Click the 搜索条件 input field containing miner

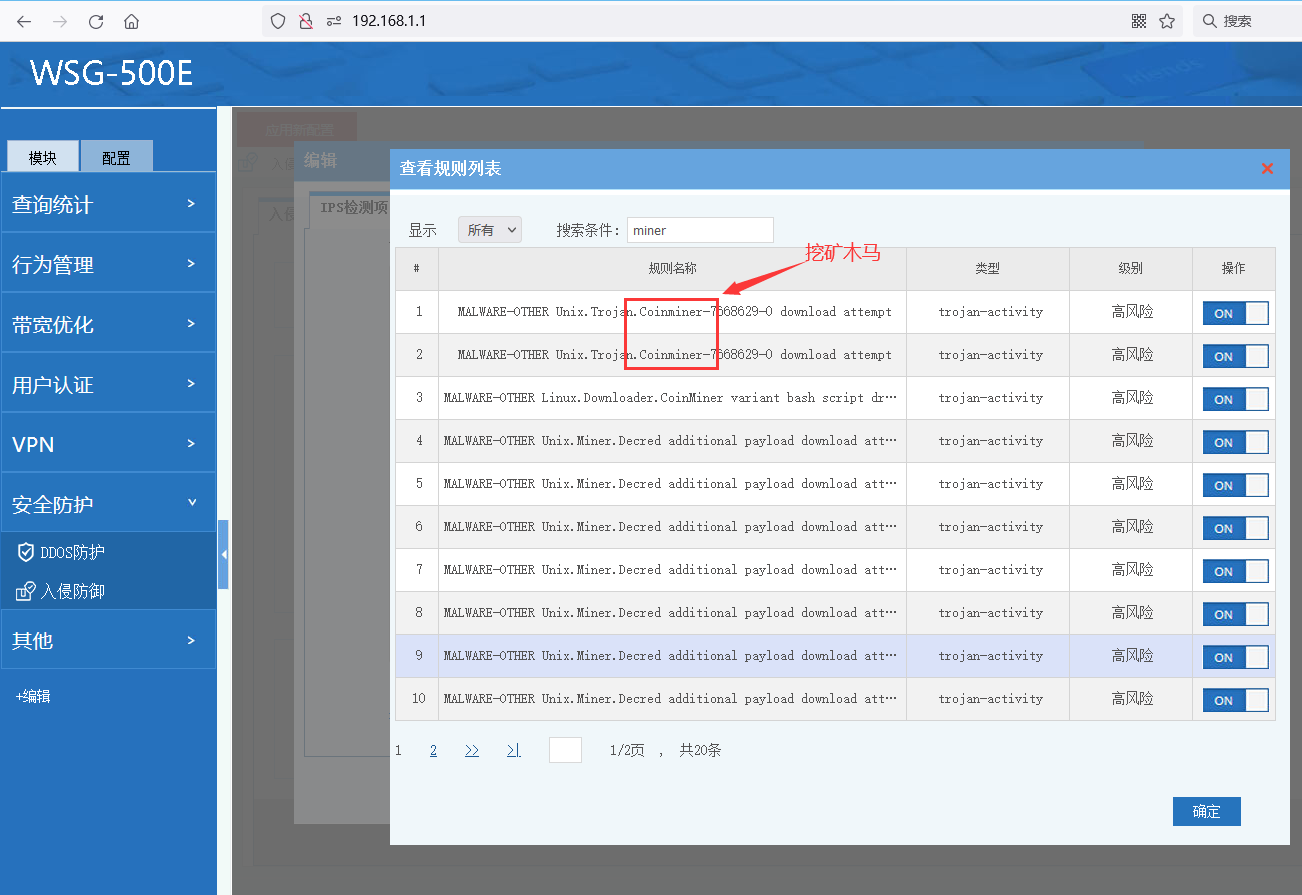pos(700,230)
